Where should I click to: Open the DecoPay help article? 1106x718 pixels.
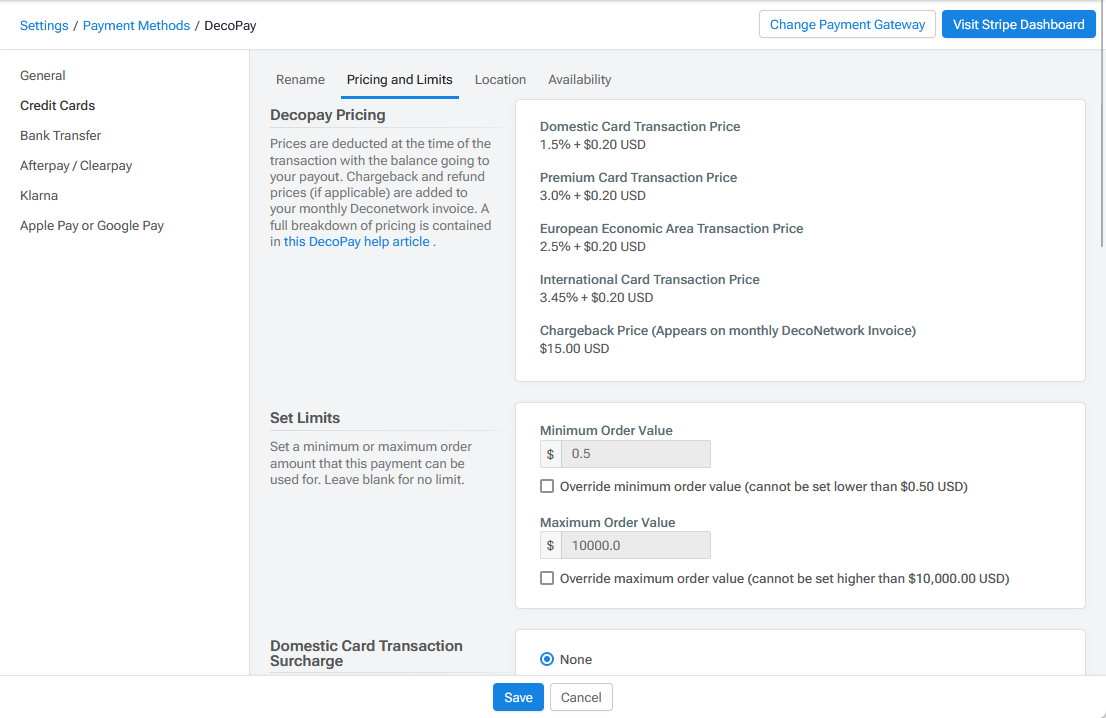[x=356, y=241]
